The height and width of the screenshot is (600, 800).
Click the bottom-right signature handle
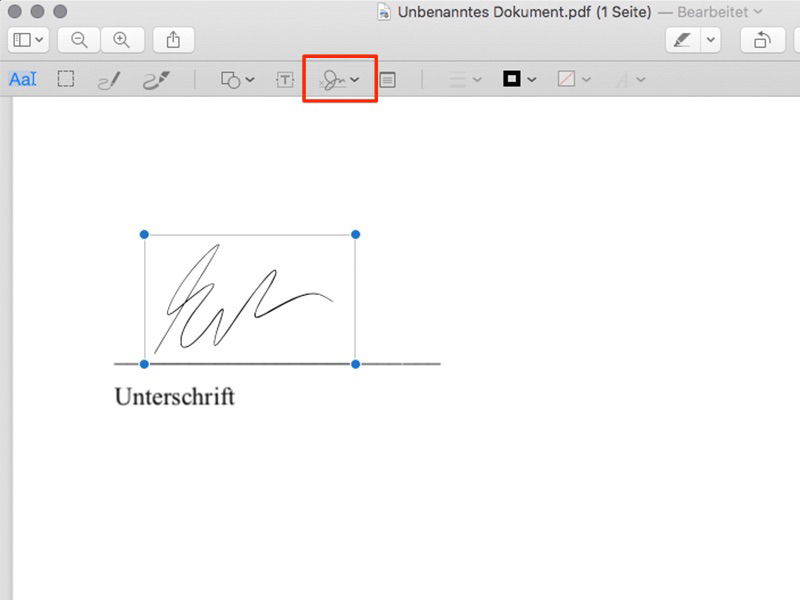pos(356,364)
